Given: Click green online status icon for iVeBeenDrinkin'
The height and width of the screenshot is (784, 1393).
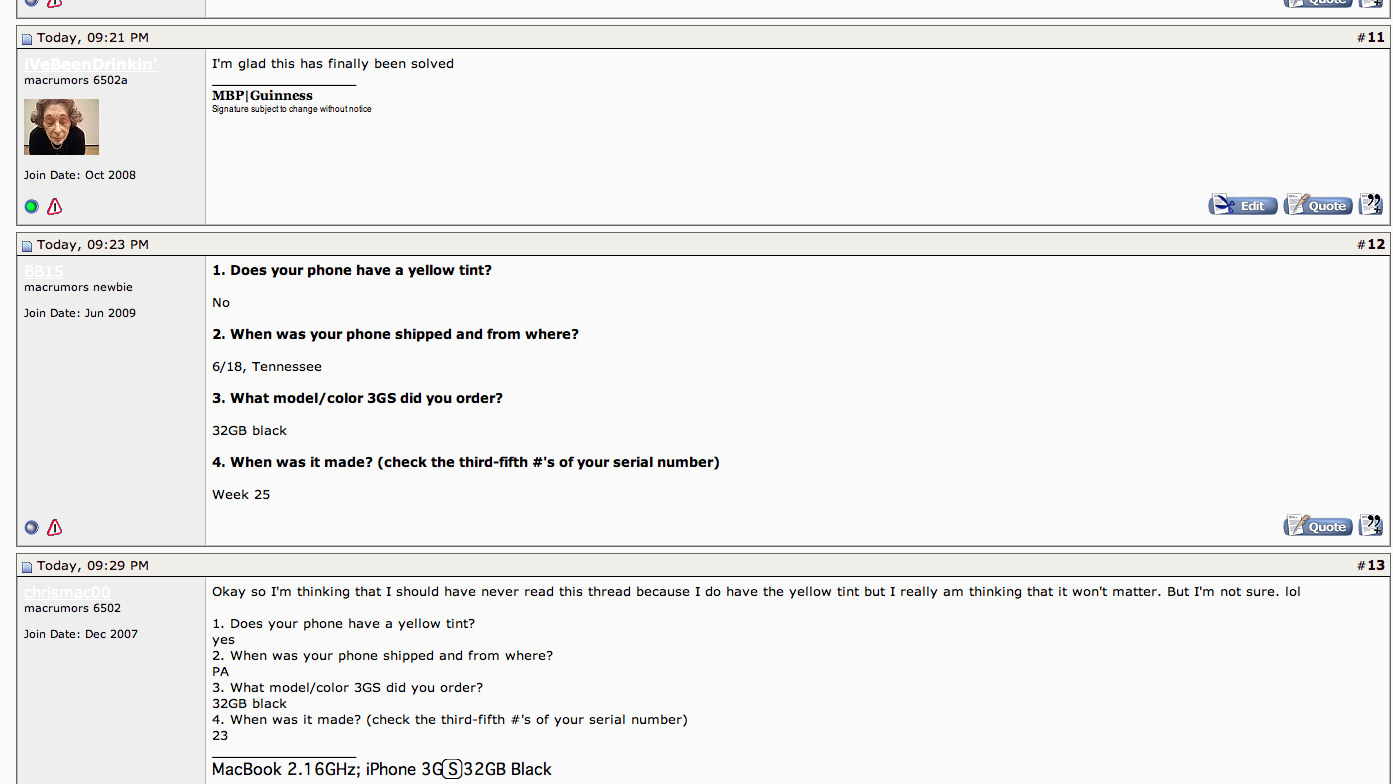Looking at the screenshot, I should (31, 206).
